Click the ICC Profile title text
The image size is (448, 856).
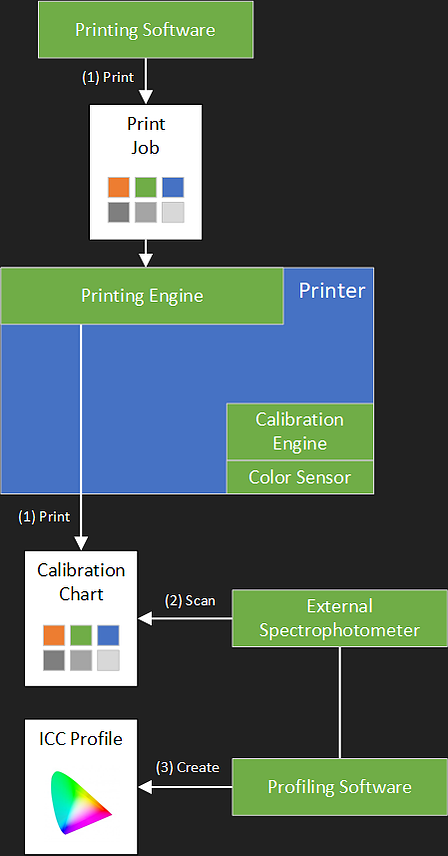click(x=81, y=739)
